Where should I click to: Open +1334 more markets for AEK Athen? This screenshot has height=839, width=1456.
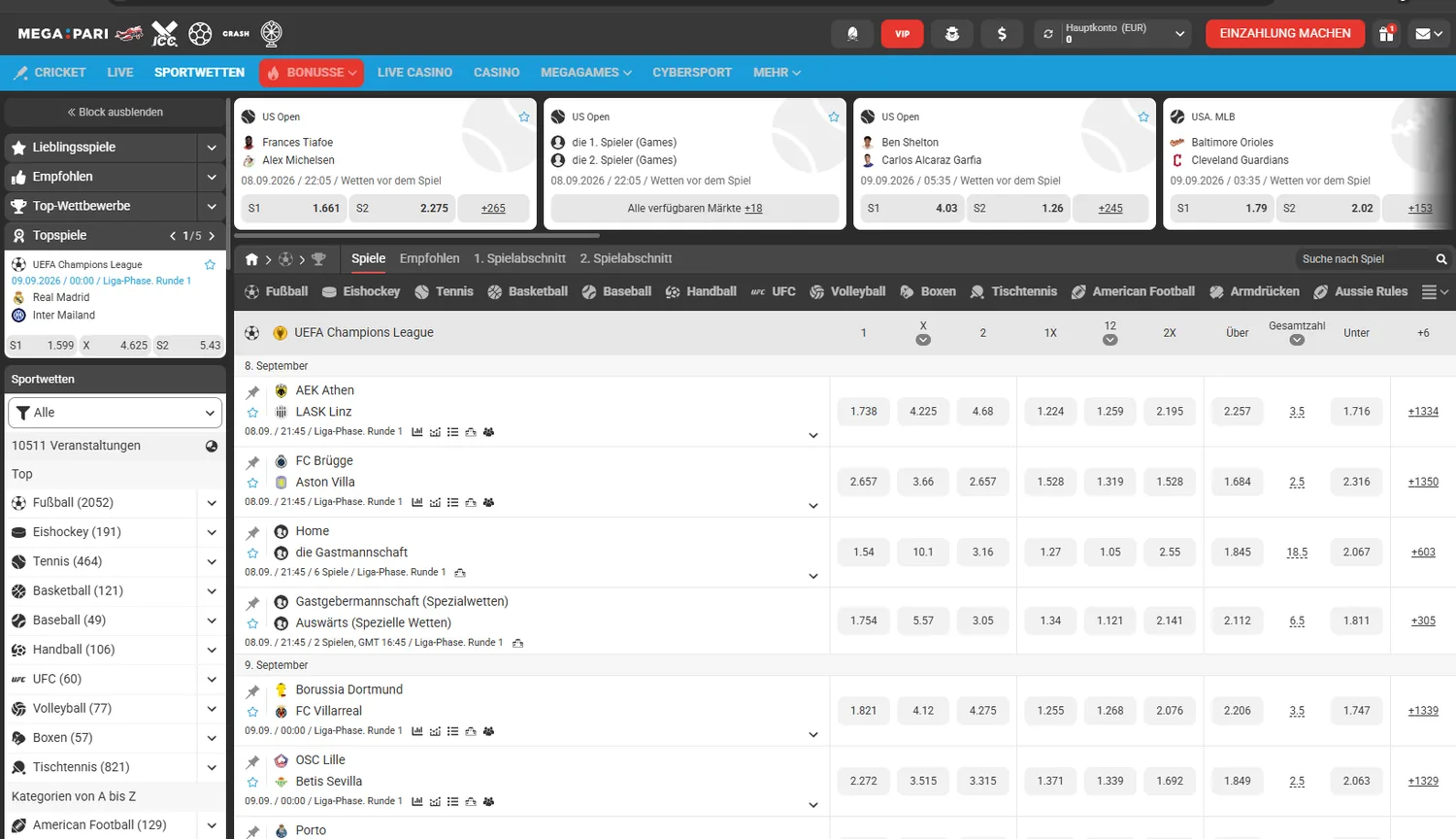coord(1423,412)
